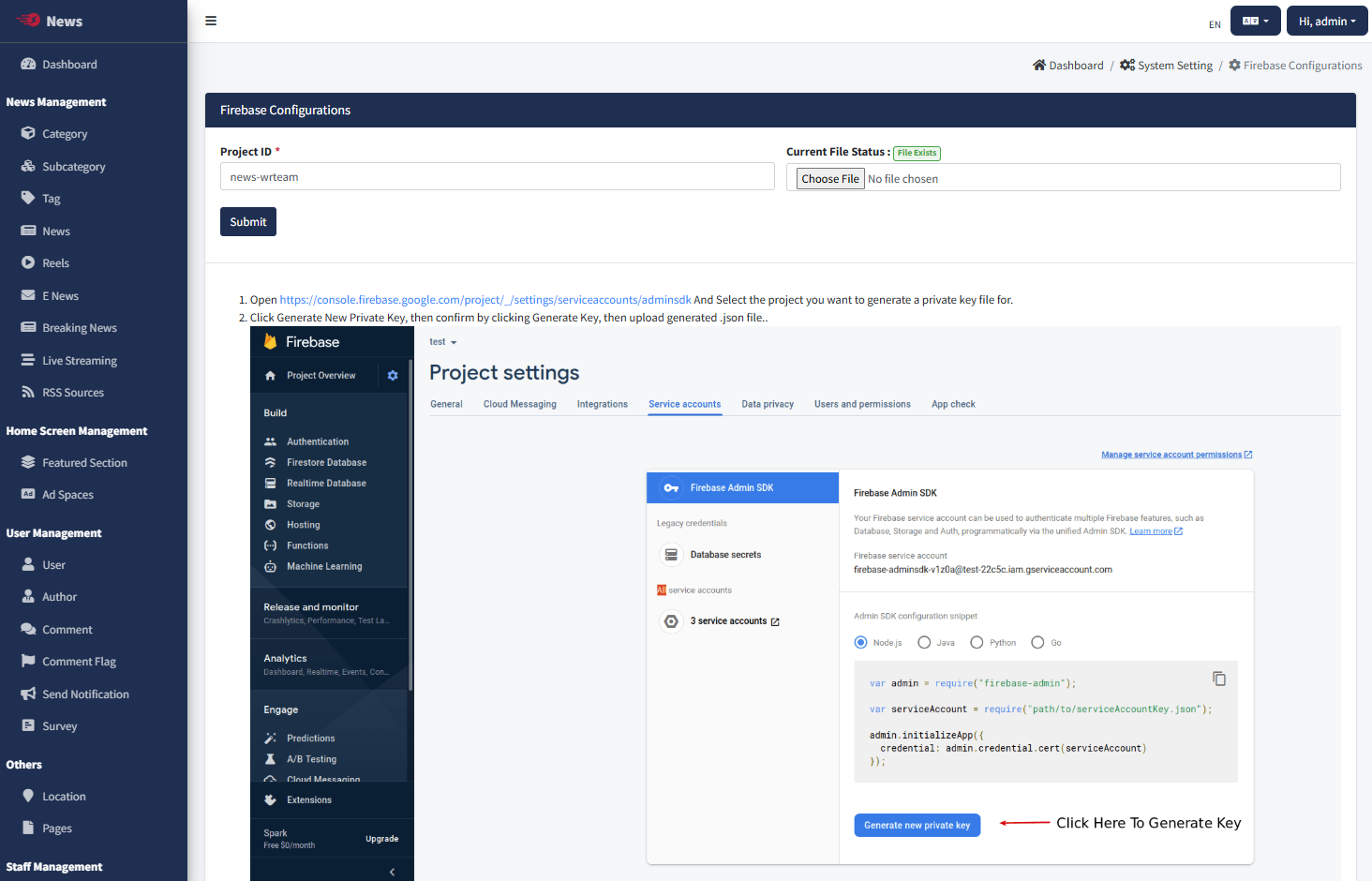
Task: Open the Location pin icon
Action: click(28, 796)
